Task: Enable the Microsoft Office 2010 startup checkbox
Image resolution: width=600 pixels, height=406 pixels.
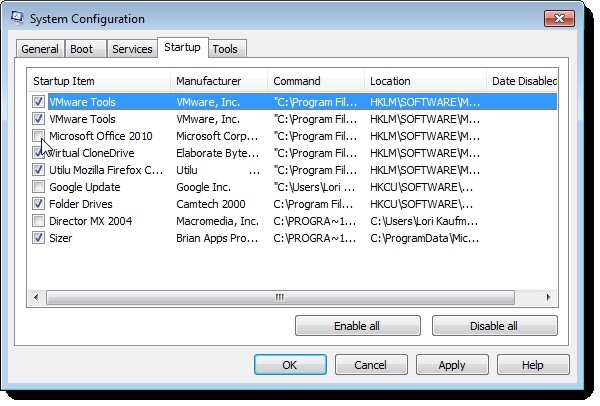Action: click(38, 135)
